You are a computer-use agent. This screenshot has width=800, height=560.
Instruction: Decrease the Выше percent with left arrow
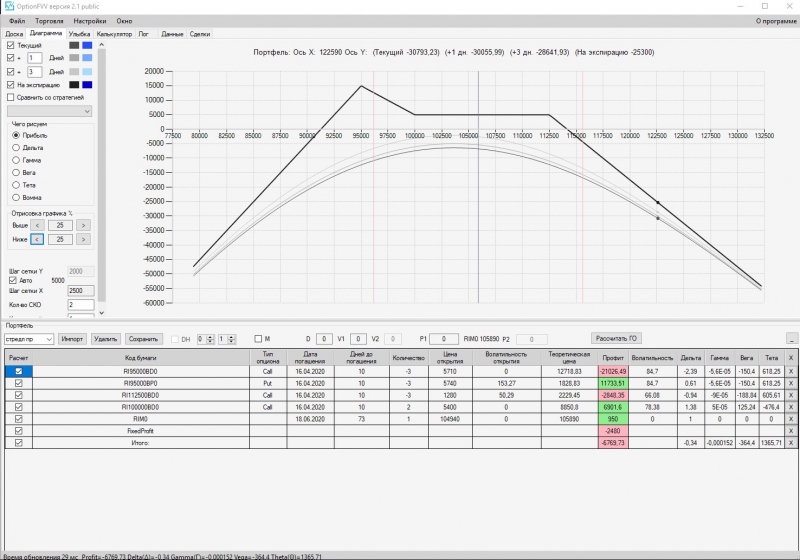click(37, 225)
